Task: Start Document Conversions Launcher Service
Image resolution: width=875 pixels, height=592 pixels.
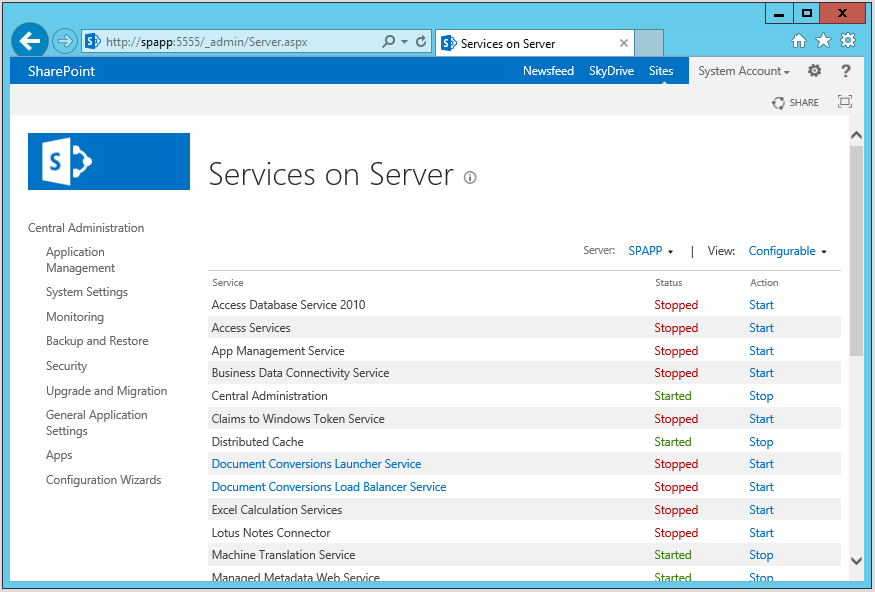Action: [x=761, y=464]
